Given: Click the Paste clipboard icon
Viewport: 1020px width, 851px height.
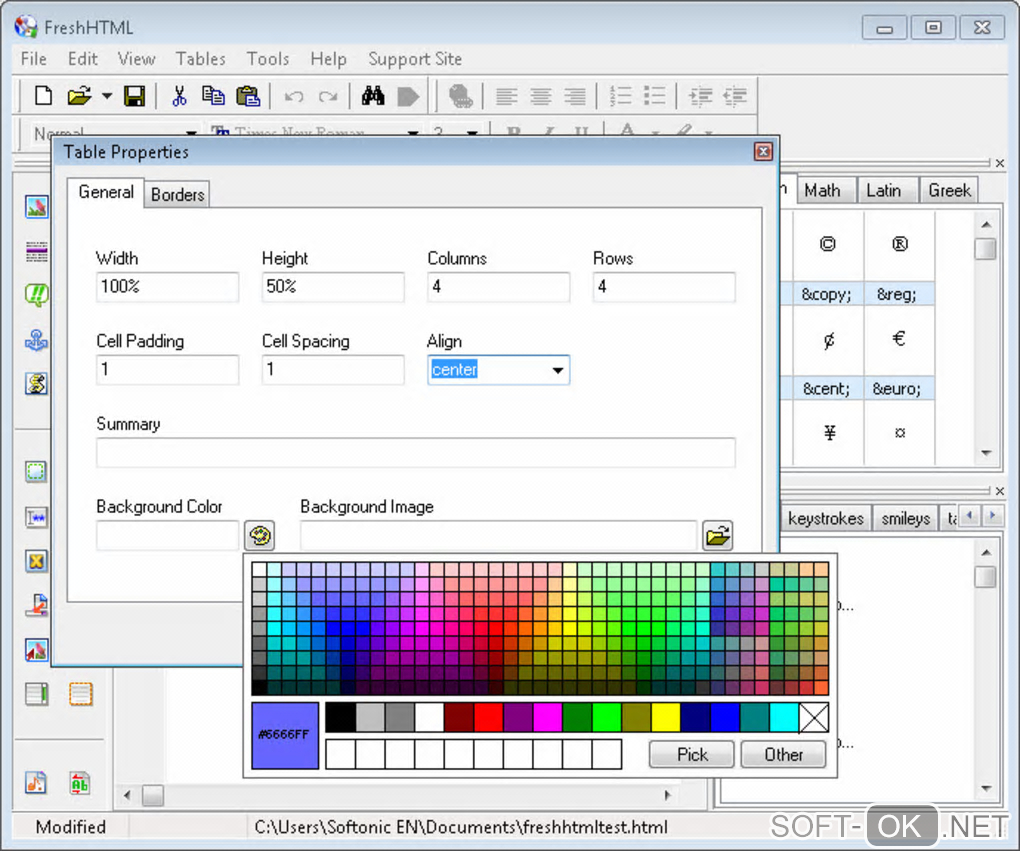Looking at the screenshot, I should click(248, 96).
